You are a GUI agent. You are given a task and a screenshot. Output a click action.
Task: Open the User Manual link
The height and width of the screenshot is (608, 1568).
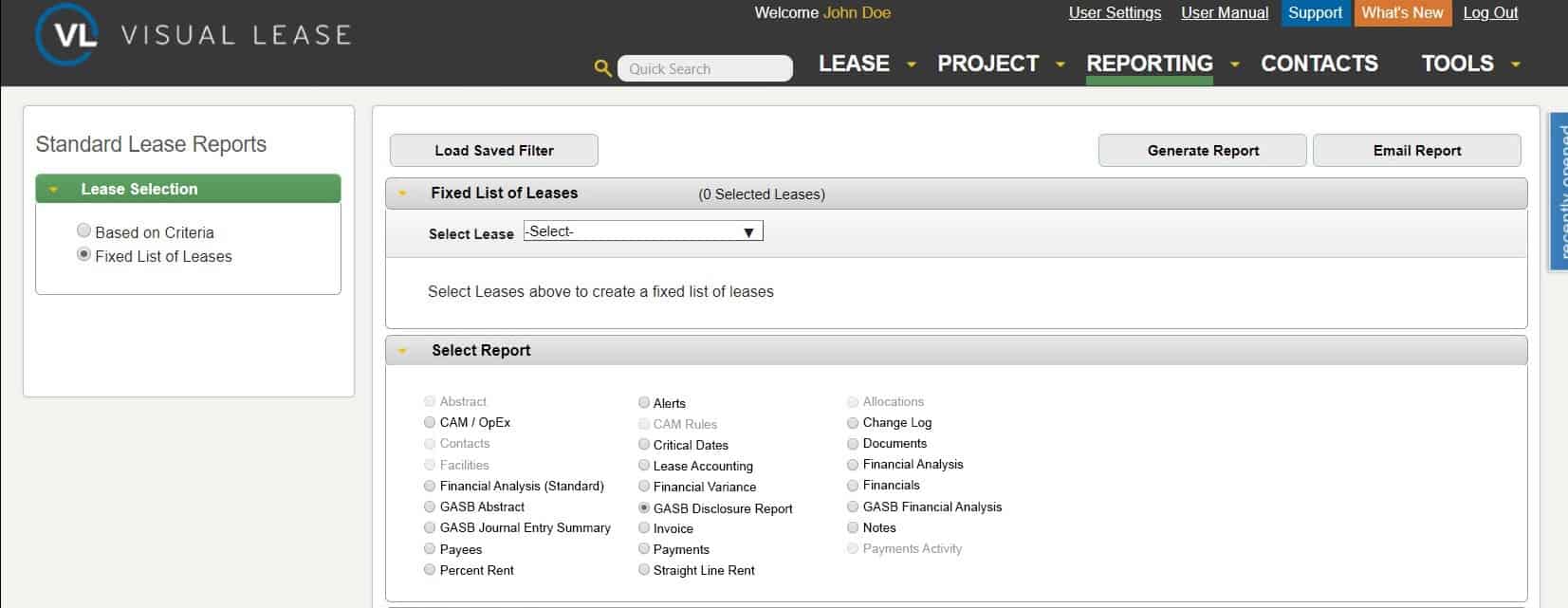coord(1225,12)
